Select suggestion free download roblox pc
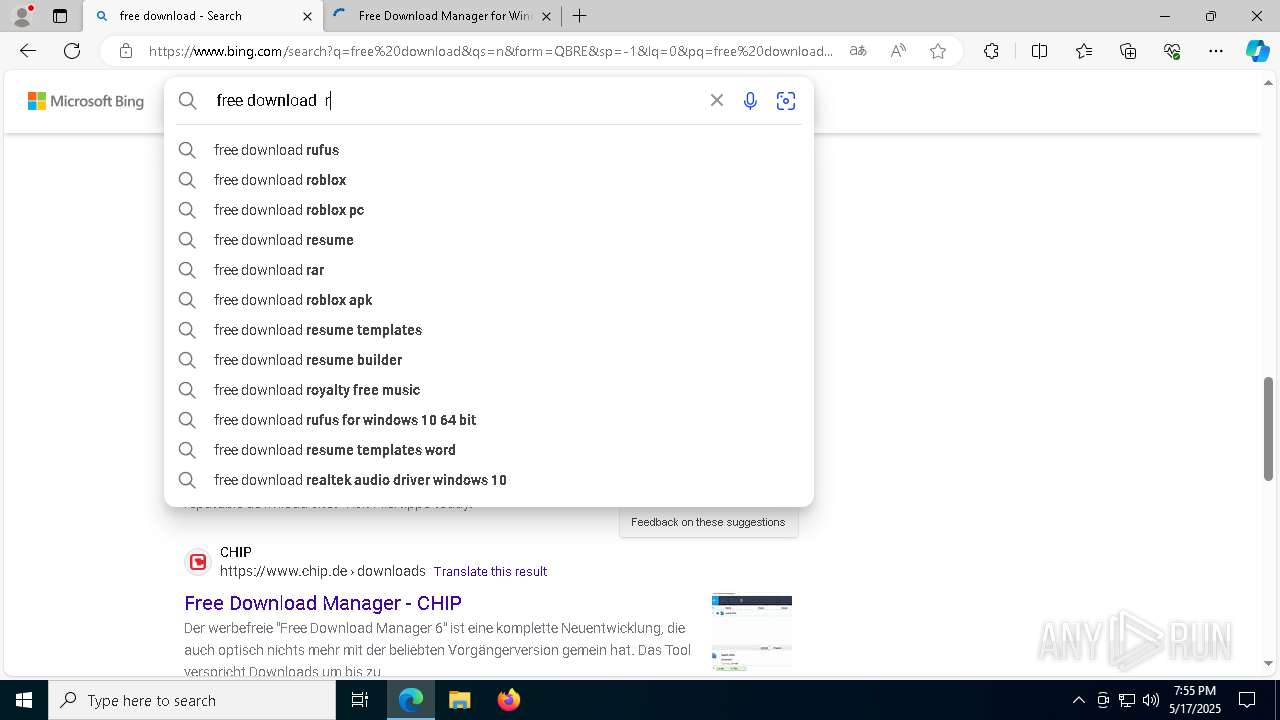The height and width of the screenshot is (720, 1280). pyautogui.click(x=489, y=210)
